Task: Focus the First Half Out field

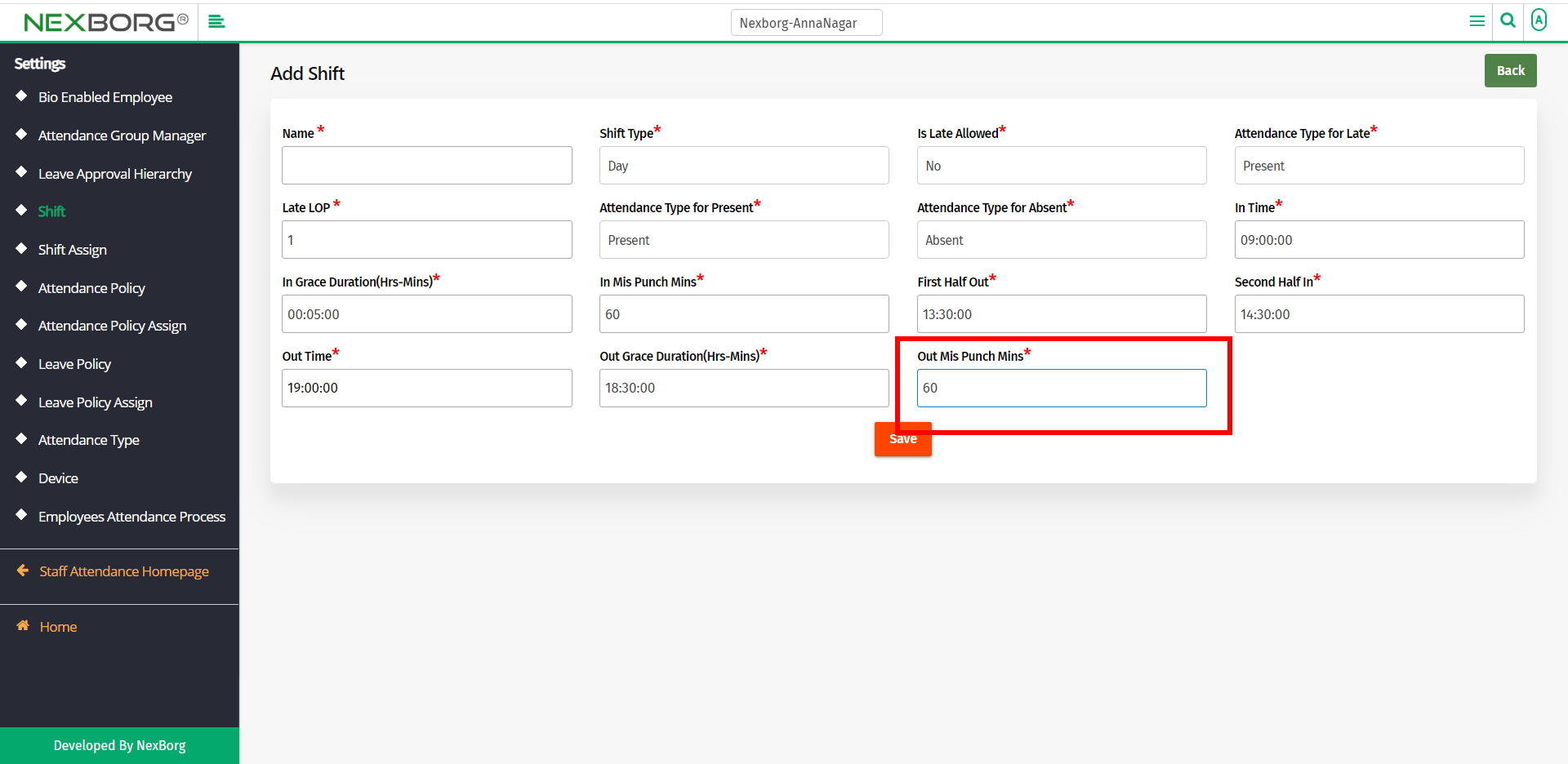Action: point(1062,314)
